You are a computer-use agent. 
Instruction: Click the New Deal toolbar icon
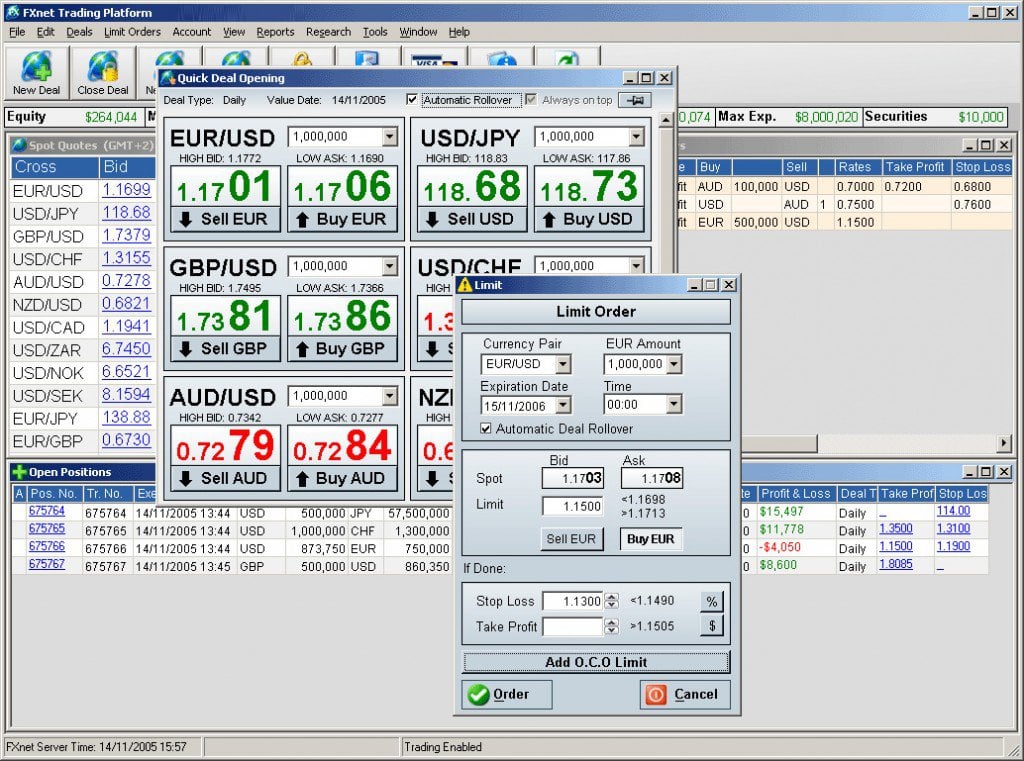click(x=36, y=73)
